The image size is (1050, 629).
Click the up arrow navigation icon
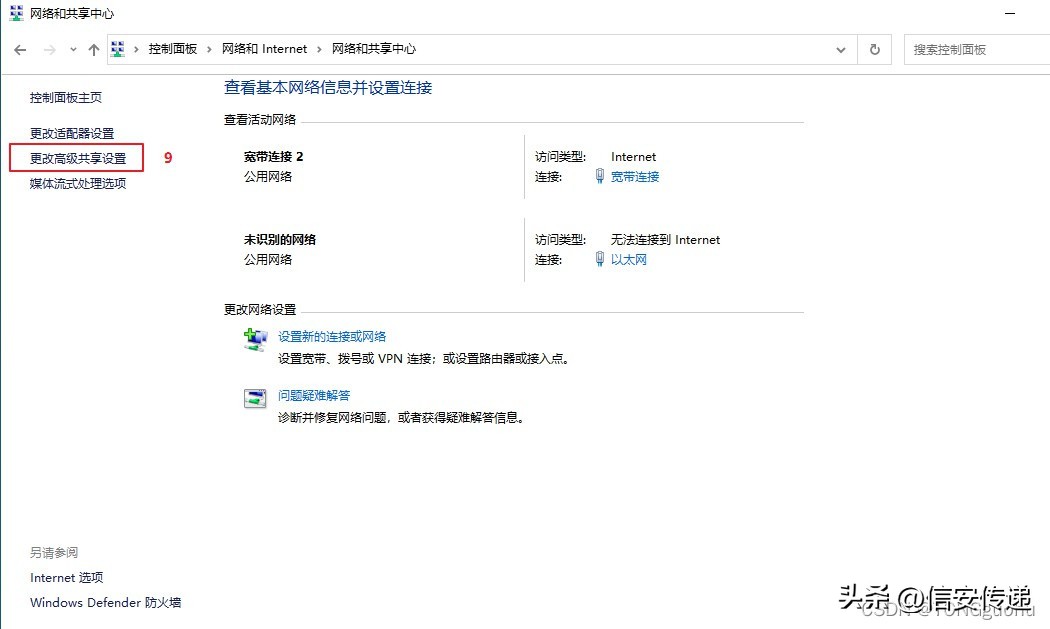[x=93, y=48]
